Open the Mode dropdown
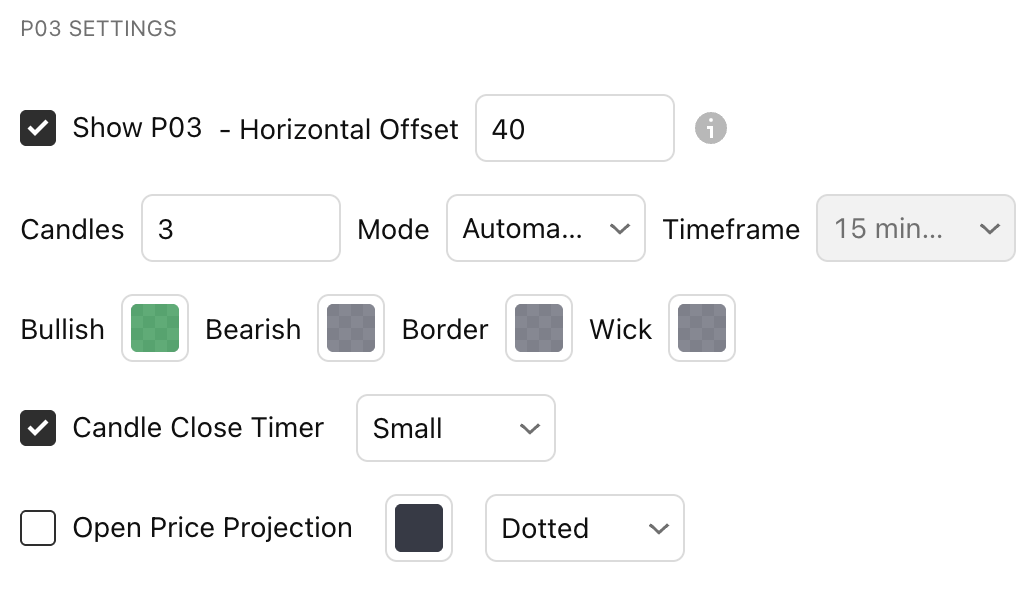 (545, 229)
